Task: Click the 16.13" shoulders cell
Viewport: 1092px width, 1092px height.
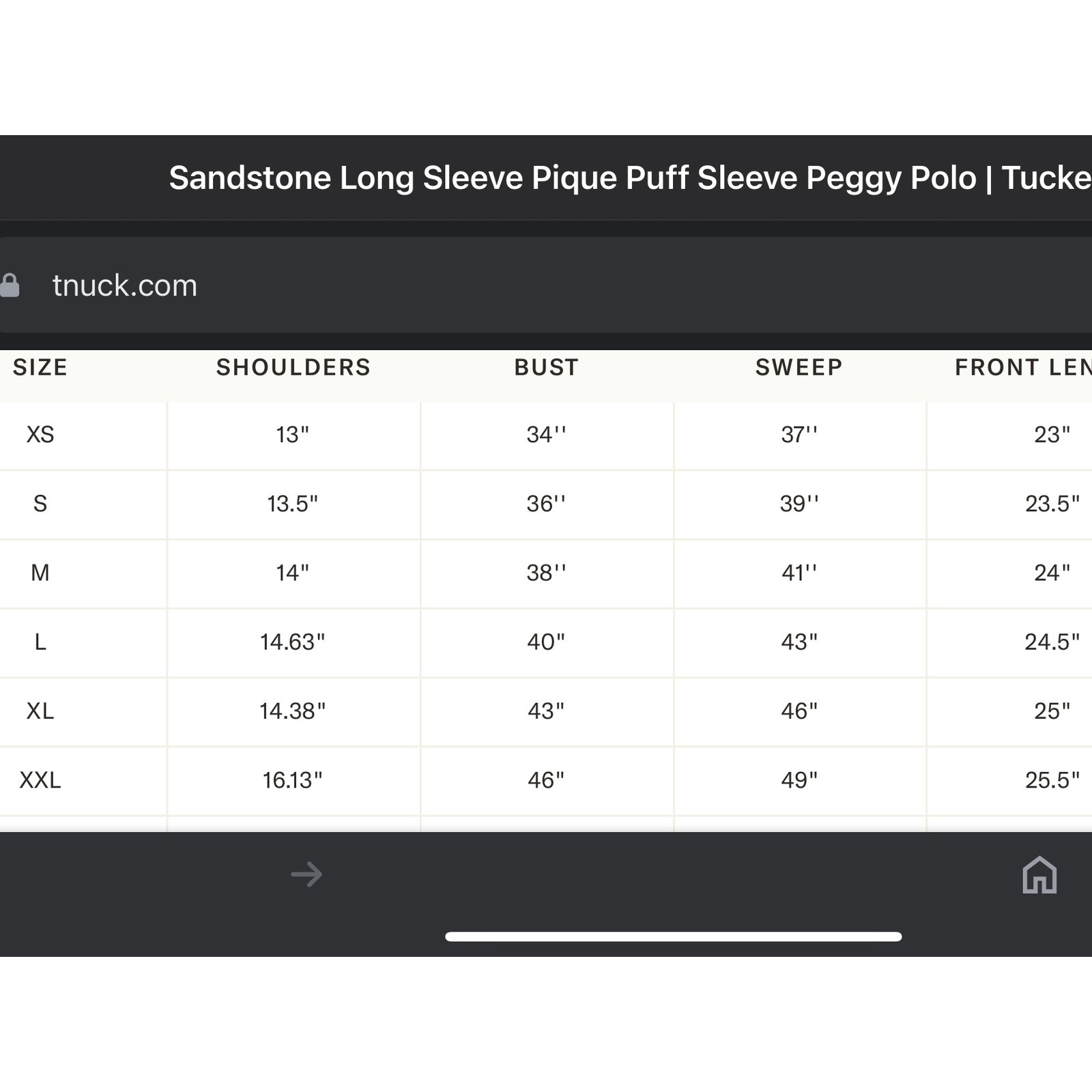Action: click(293, 780)
